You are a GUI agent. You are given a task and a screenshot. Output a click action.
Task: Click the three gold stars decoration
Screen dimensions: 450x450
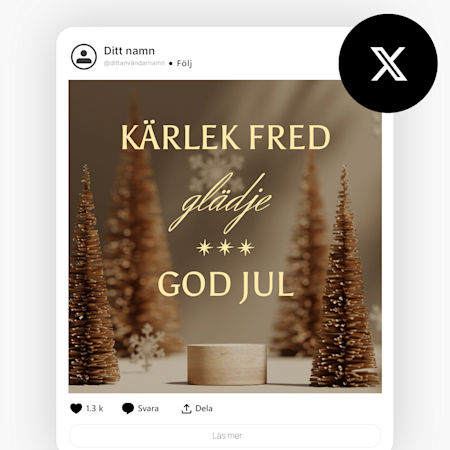pyautogui.click(x=225, y=247)
